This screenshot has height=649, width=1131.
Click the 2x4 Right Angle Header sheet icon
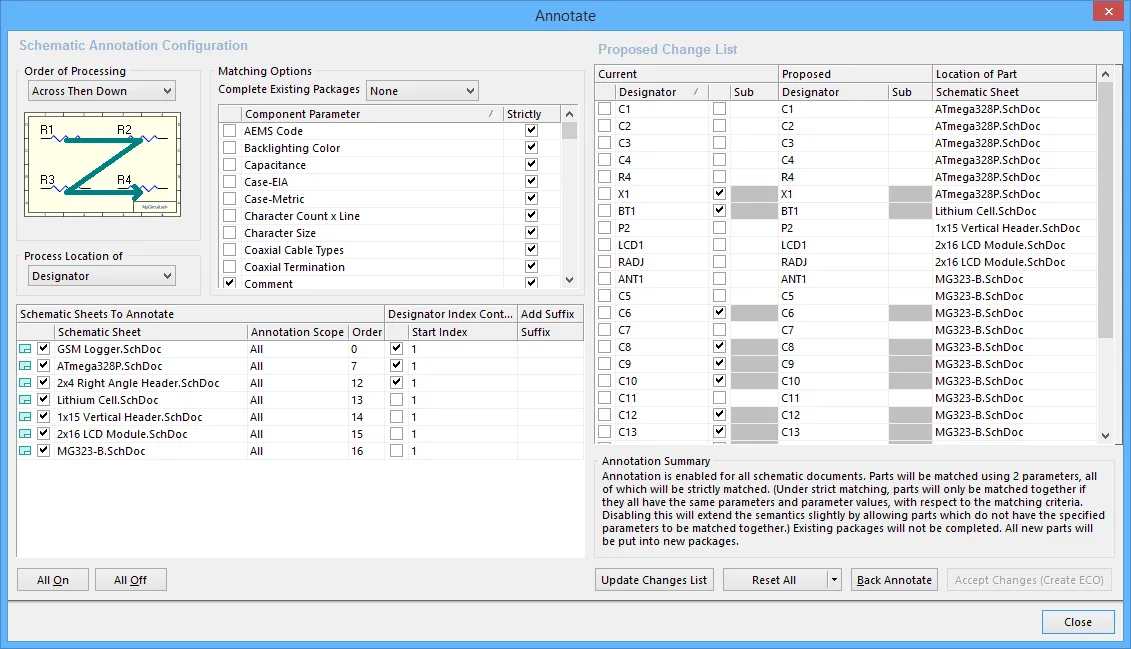tap(25, 383)
